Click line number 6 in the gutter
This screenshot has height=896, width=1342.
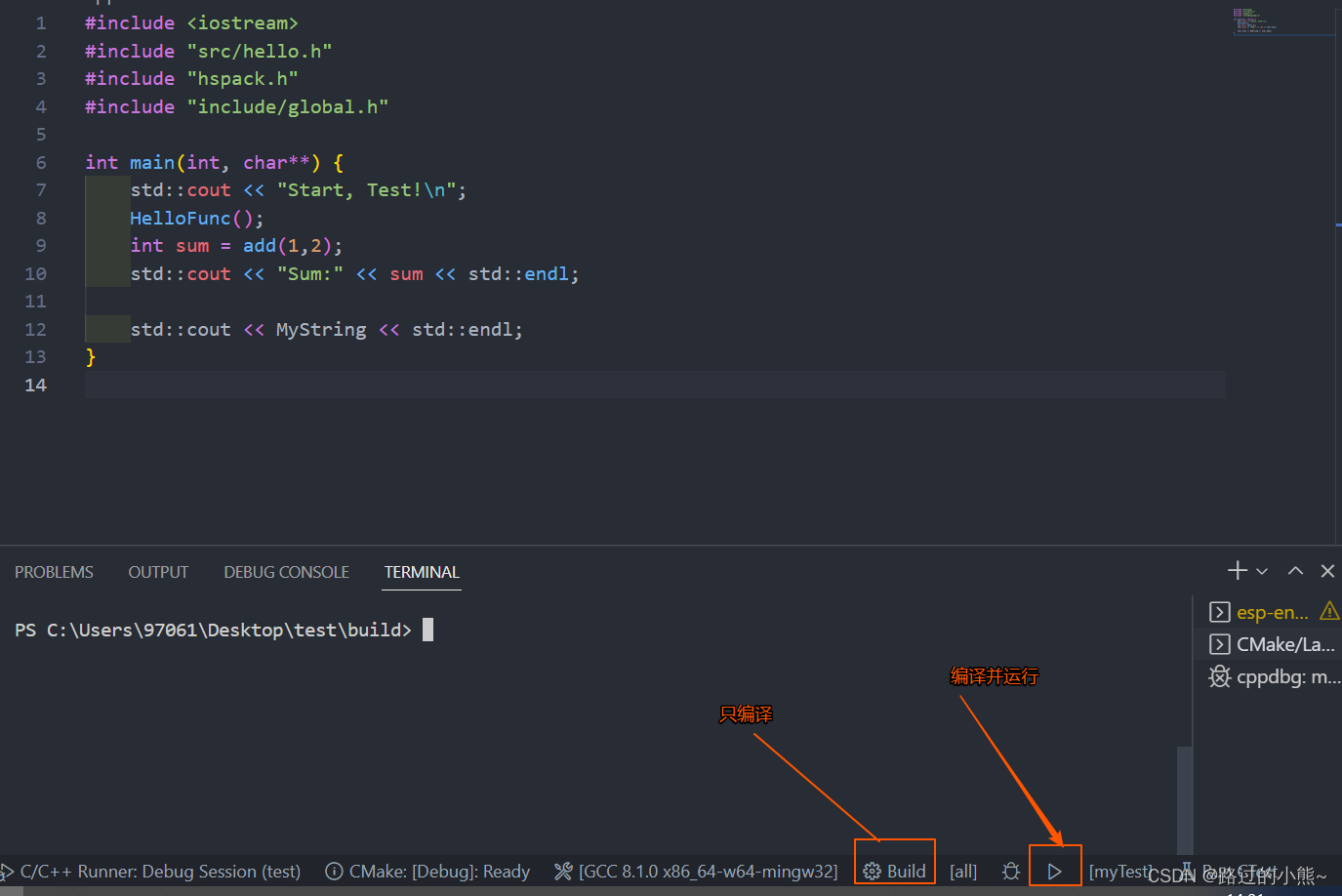(x=41, y=162)
